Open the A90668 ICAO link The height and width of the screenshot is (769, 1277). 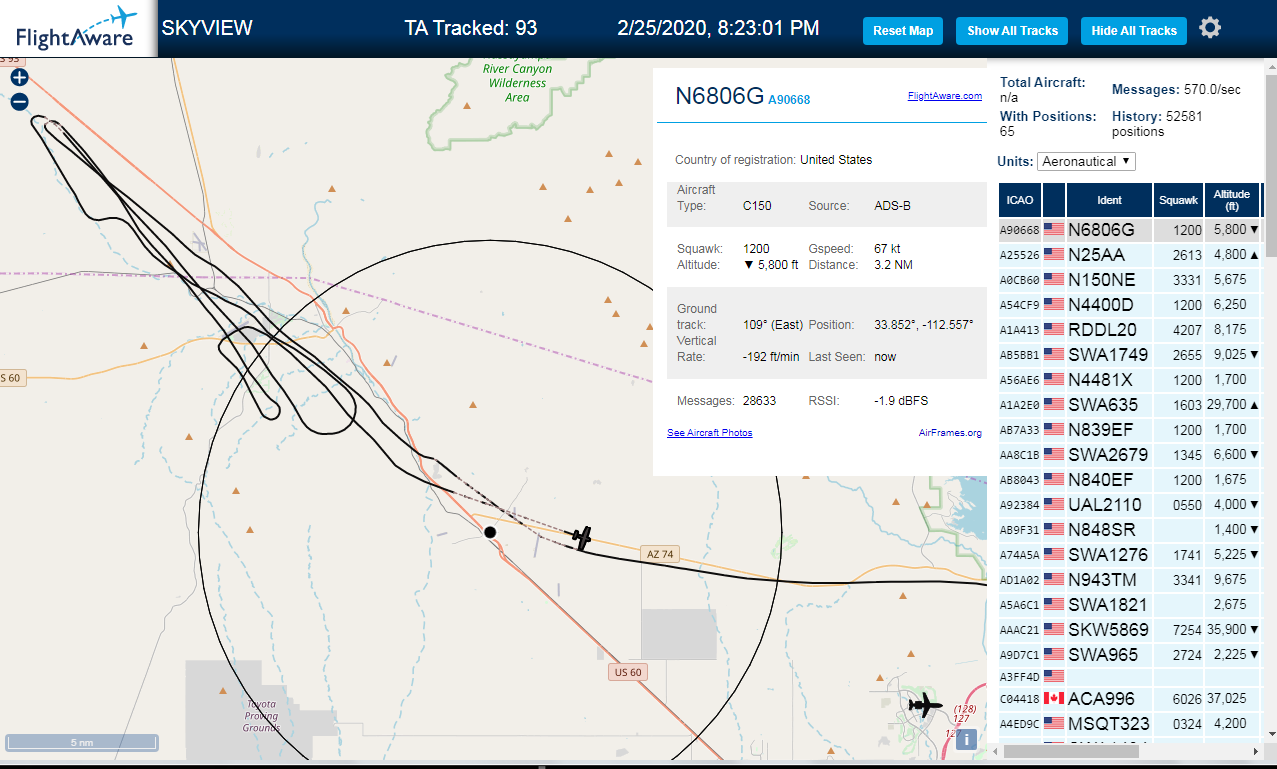[x=789, y=99]
